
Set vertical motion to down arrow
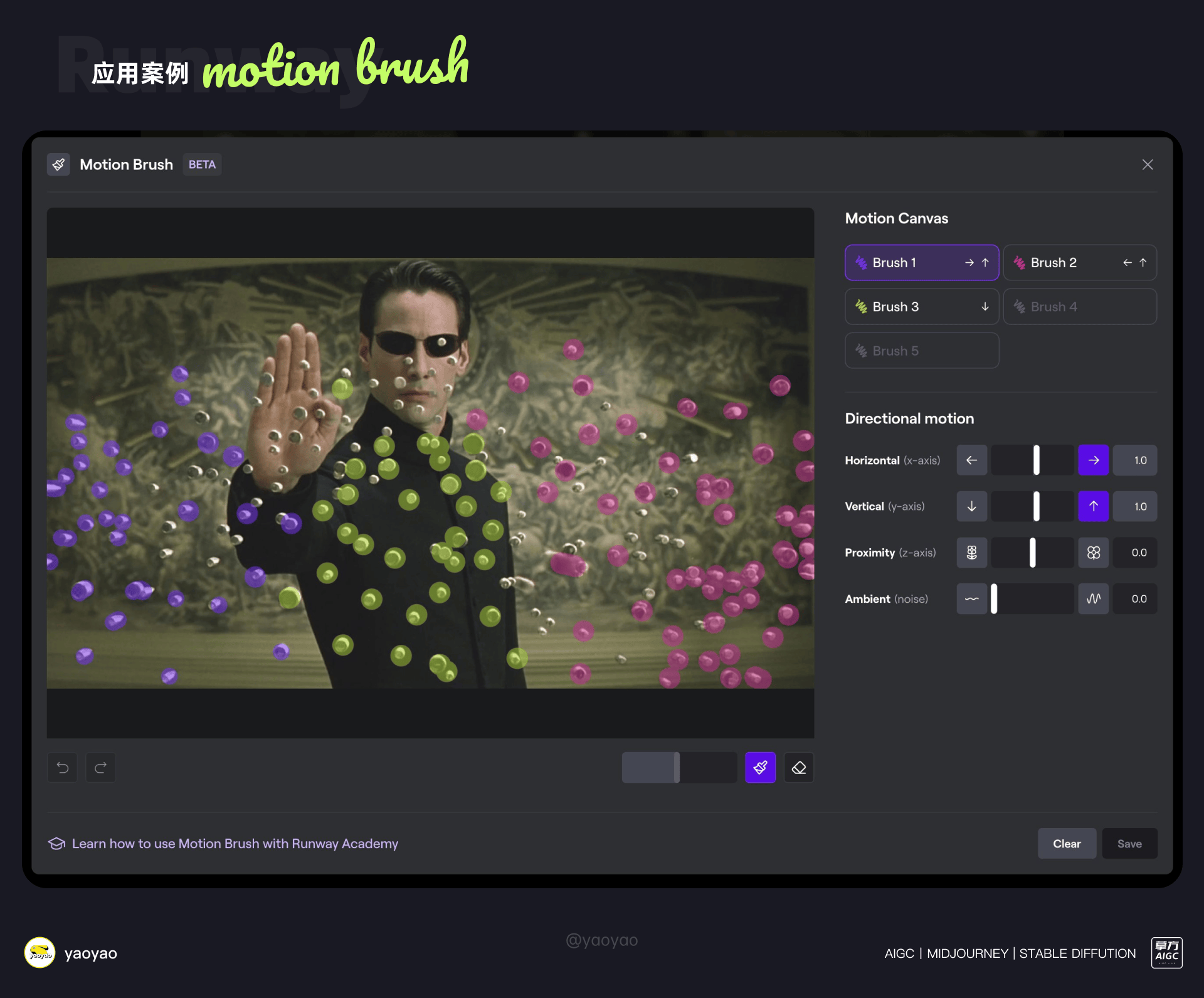coord(971,506)
